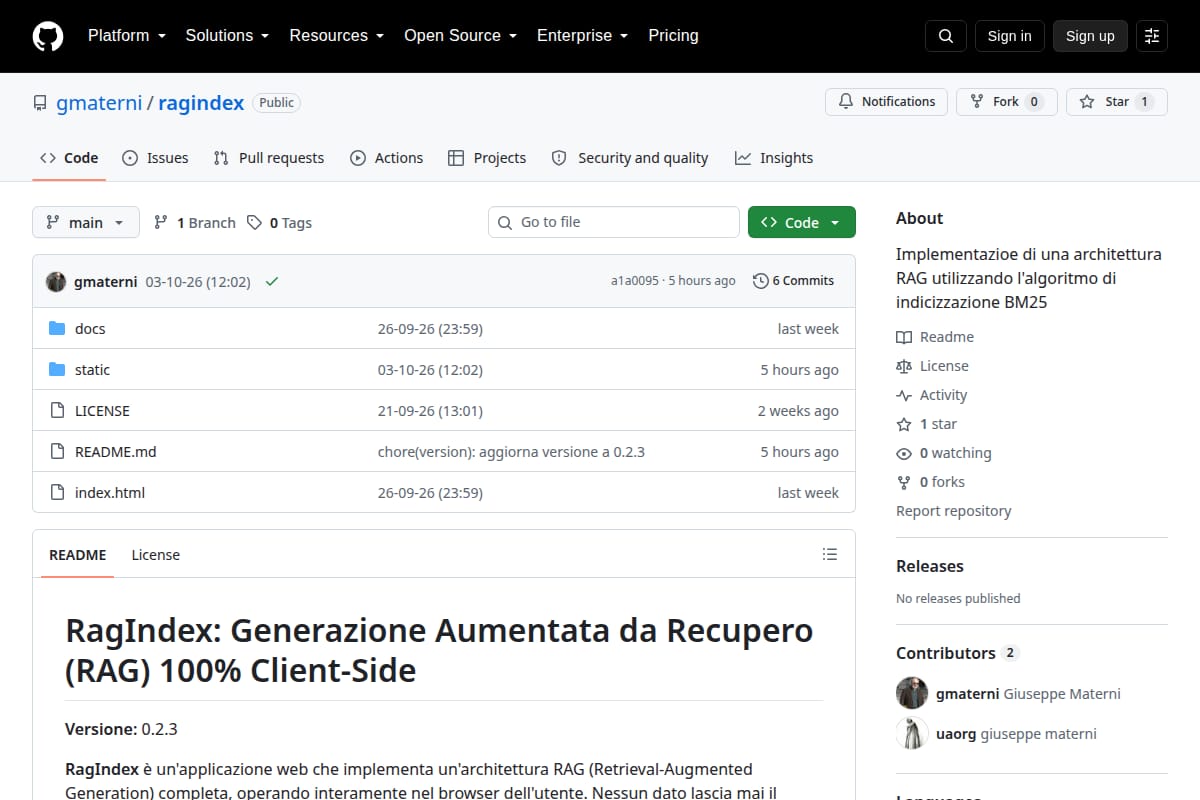
Task: Click the index.html file icon
Action: coord(57,493)
